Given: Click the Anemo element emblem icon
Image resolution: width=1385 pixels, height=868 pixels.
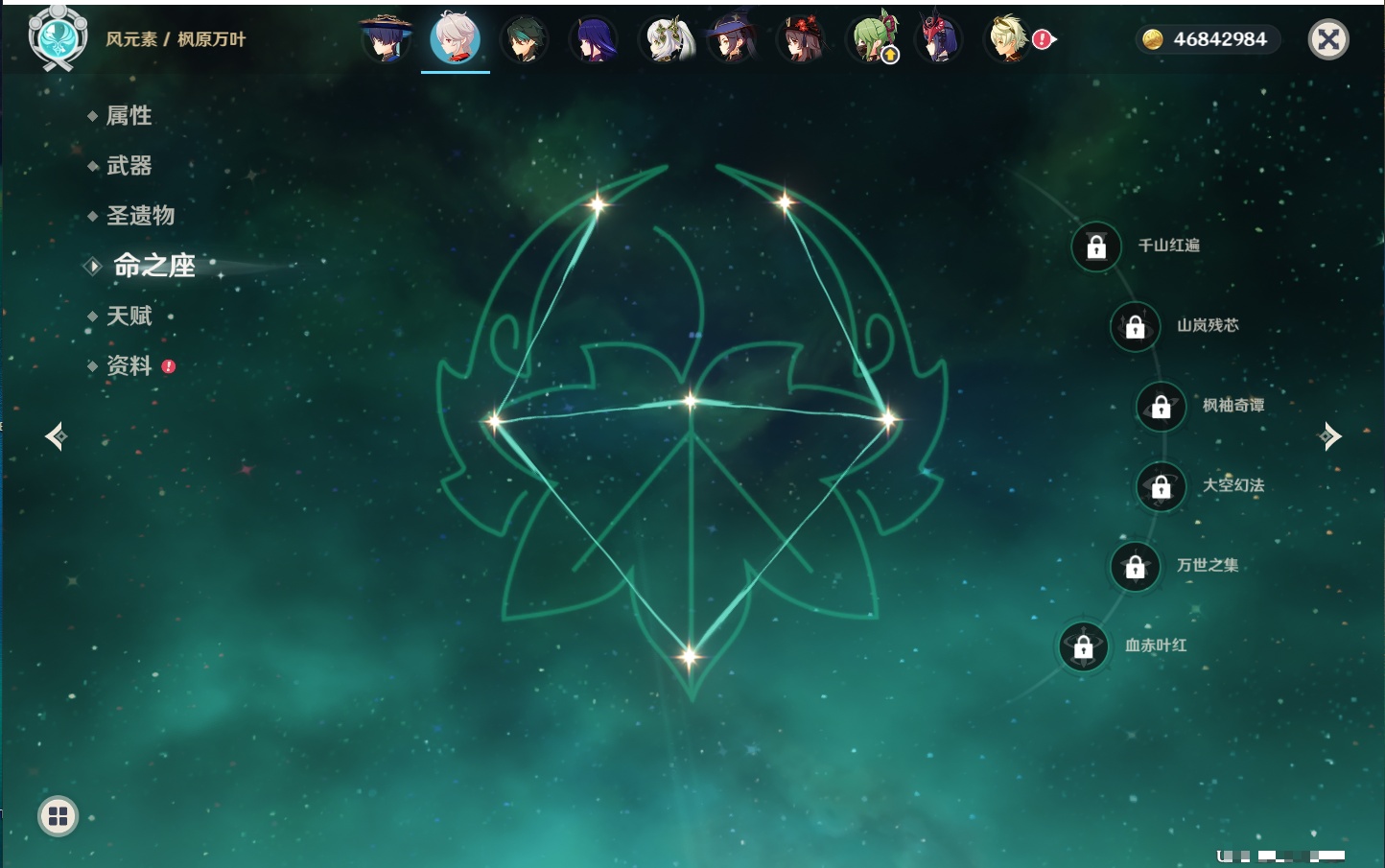Looking at the screenshot, I should 58,37.
